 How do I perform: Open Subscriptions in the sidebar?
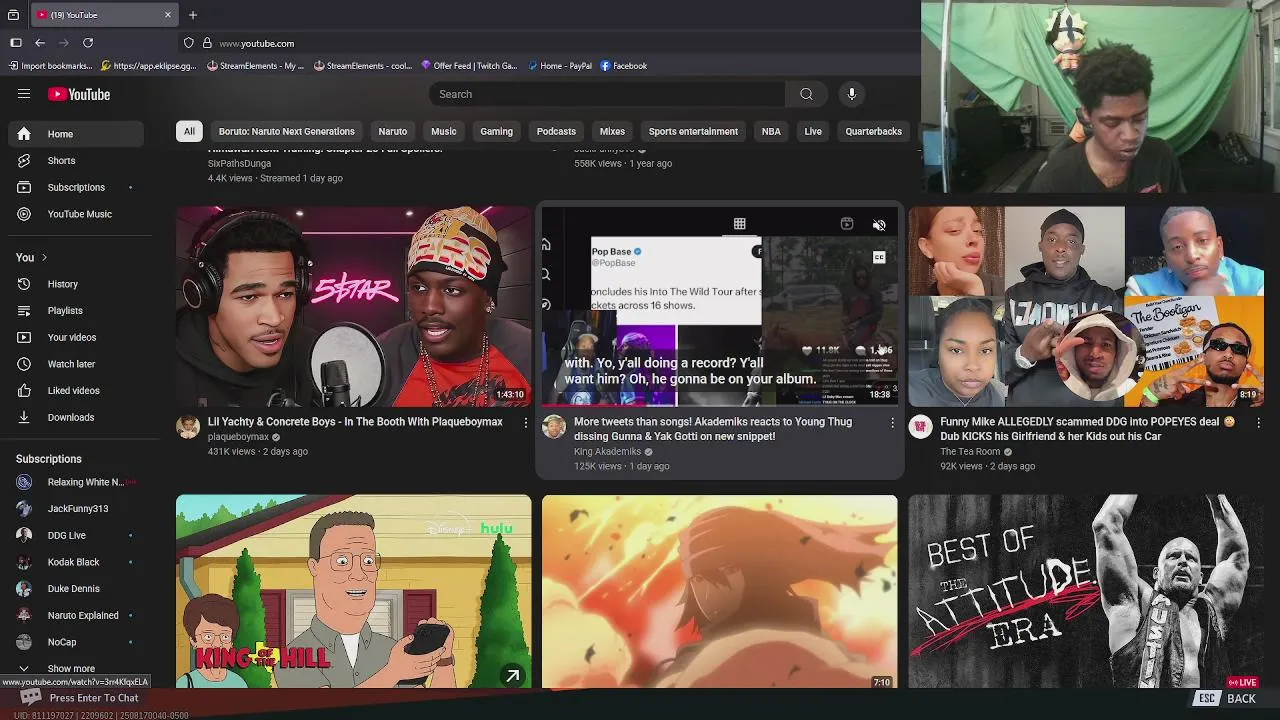[76, 187]
